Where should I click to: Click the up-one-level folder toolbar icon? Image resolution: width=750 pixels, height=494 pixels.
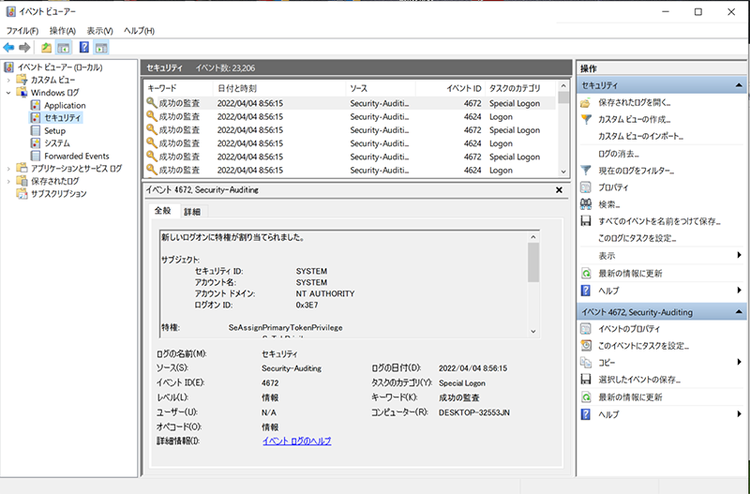(x=46, y=47)
